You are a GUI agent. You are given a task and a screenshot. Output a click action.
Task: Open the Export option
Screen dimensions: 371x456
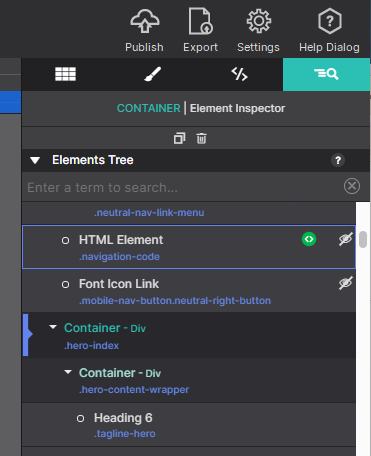coord(200,30)
